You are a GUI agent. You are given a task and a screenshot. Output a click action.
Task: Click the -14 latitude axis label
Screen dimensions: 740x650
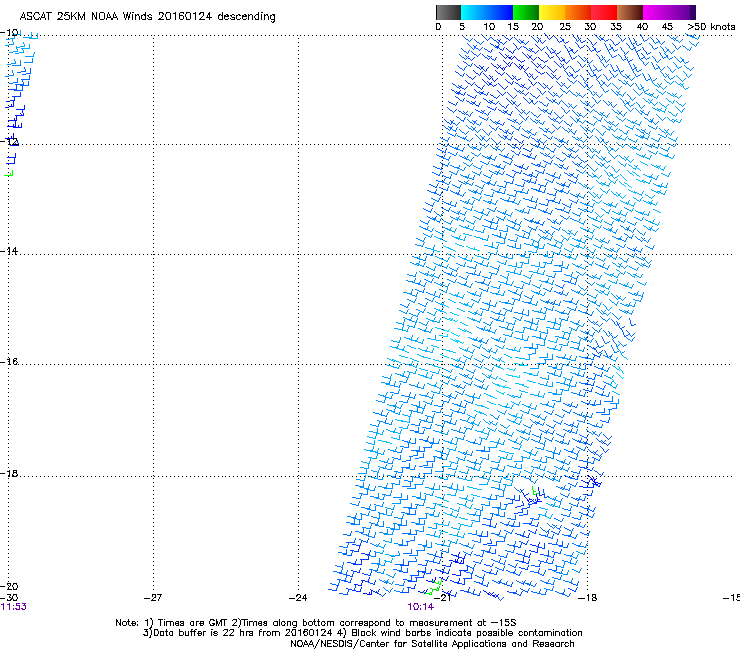pos(9,251)
